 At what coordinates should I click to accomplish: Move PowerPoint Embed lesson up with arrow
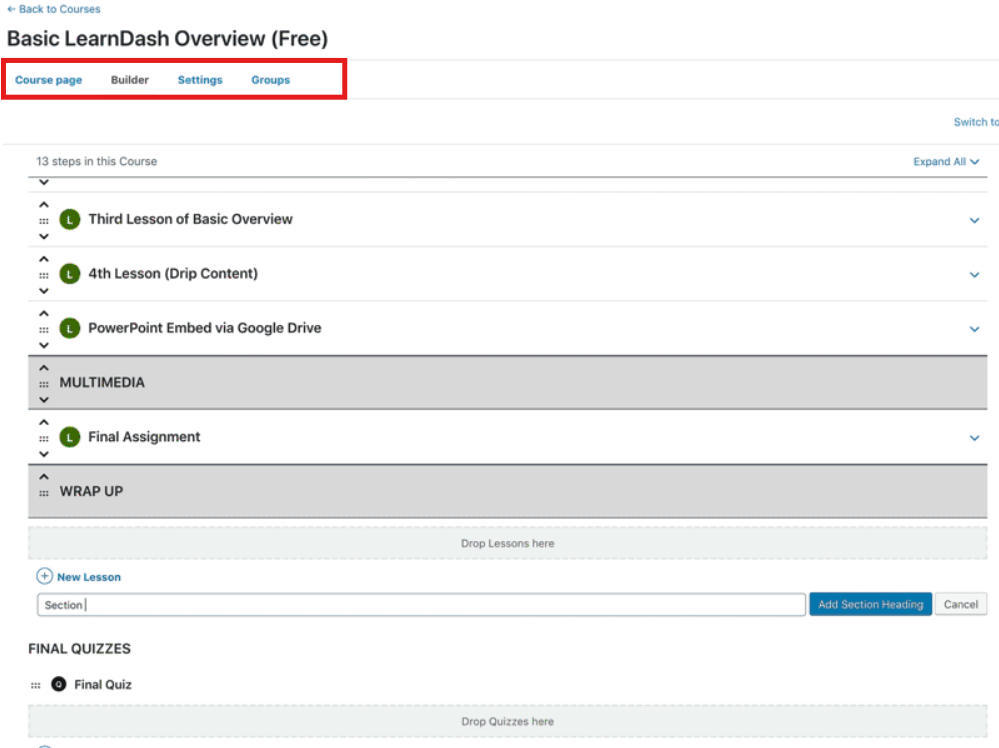[43, 312]
